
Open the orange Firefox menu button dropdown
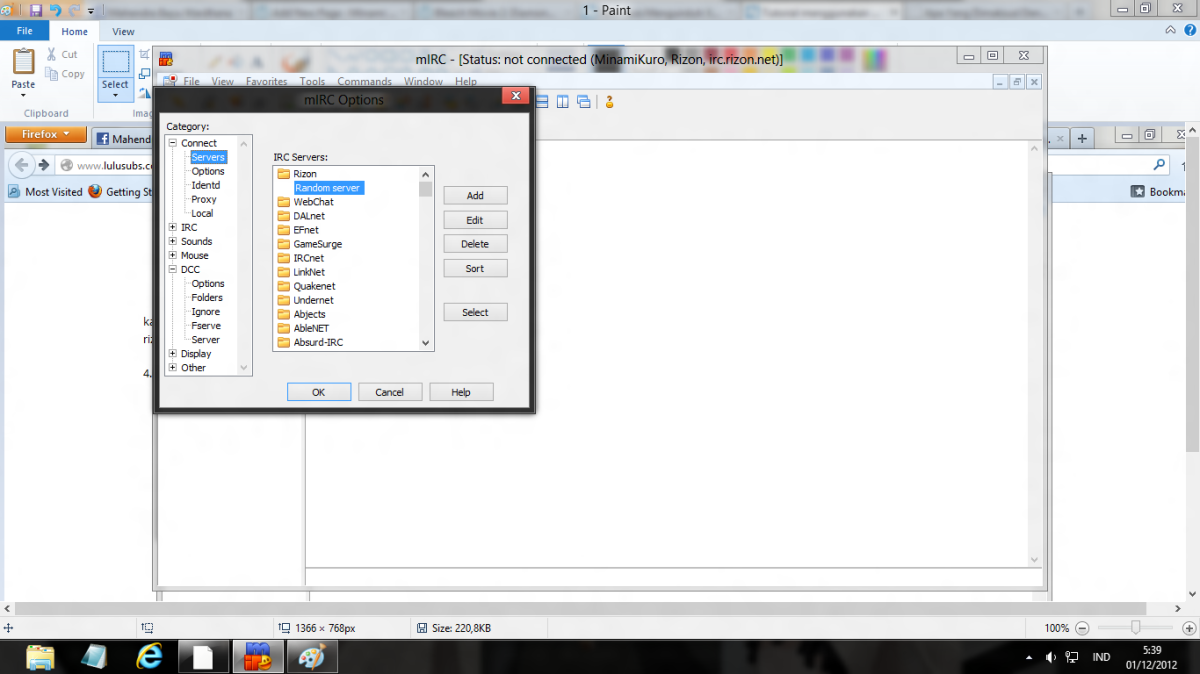[x=46, y=134]
